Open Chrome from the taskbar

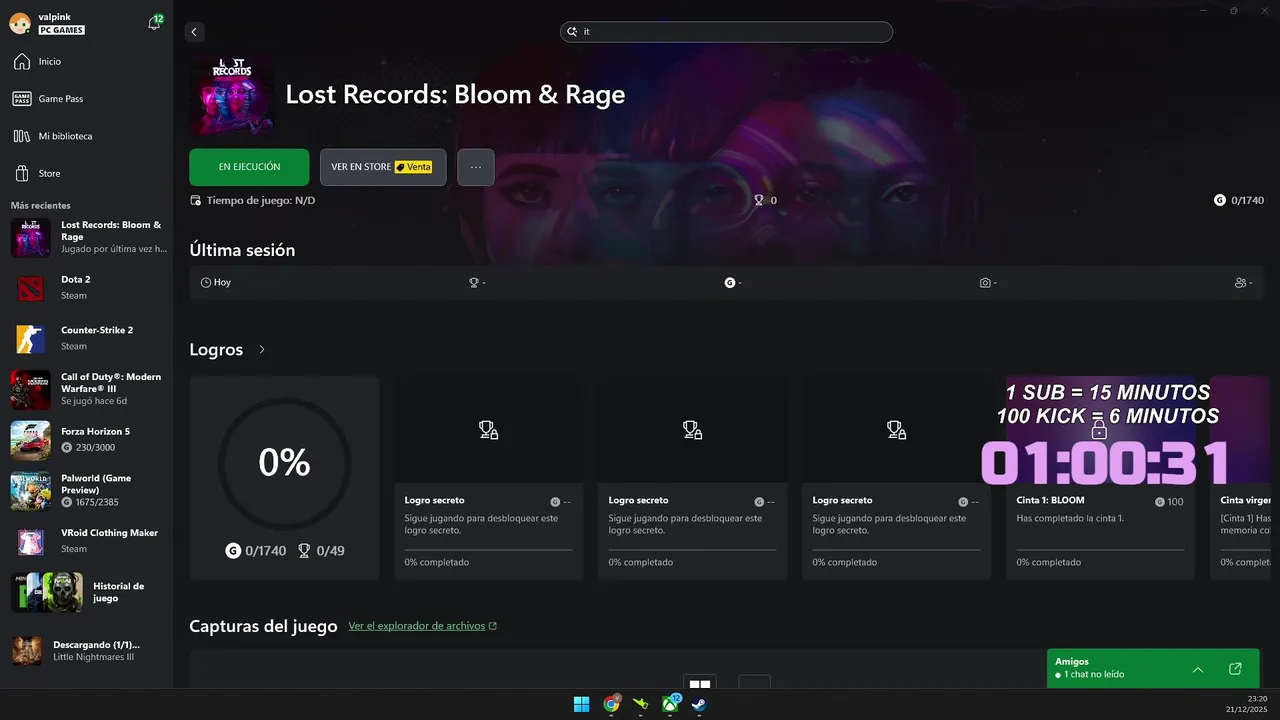pos(611,704)
